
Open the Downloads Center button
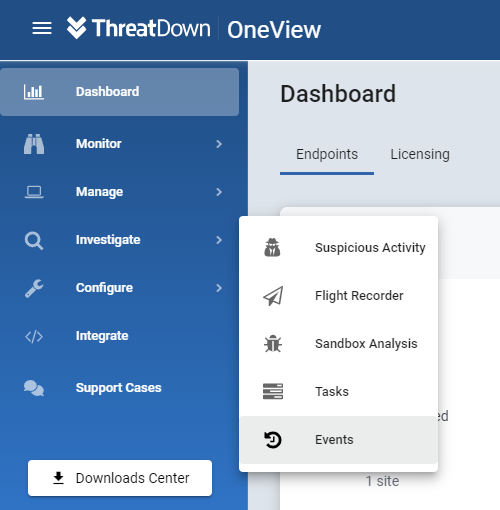coord(120,478)
